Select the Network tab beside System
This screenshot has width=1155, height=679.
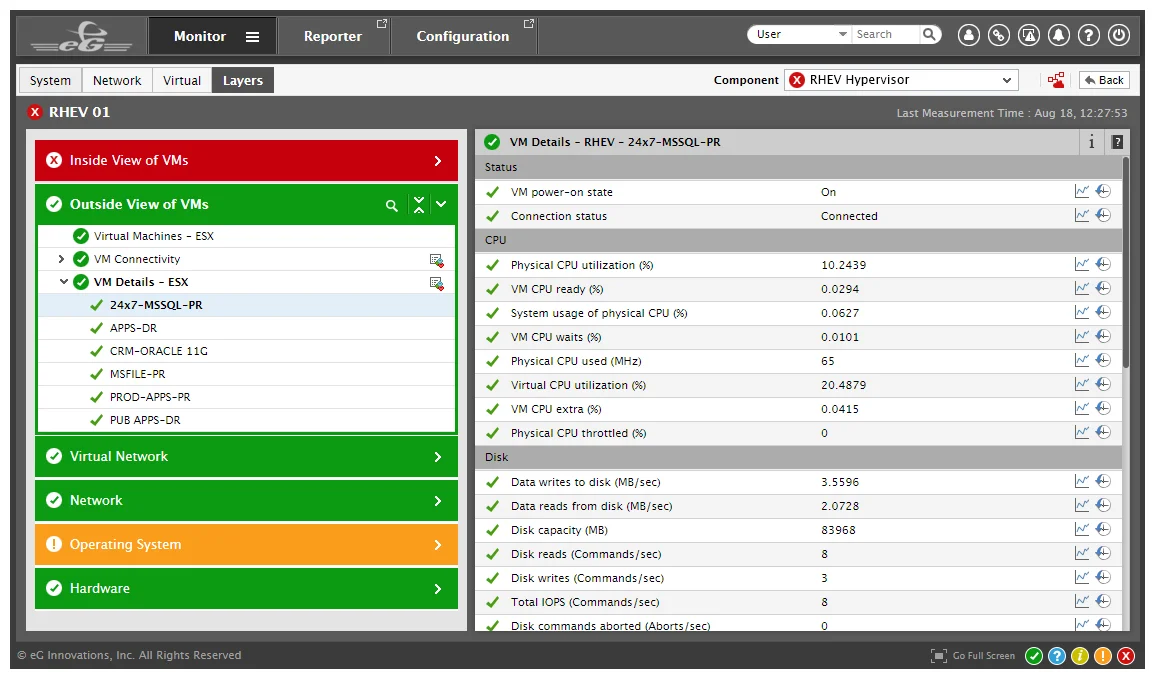(117, 80)
